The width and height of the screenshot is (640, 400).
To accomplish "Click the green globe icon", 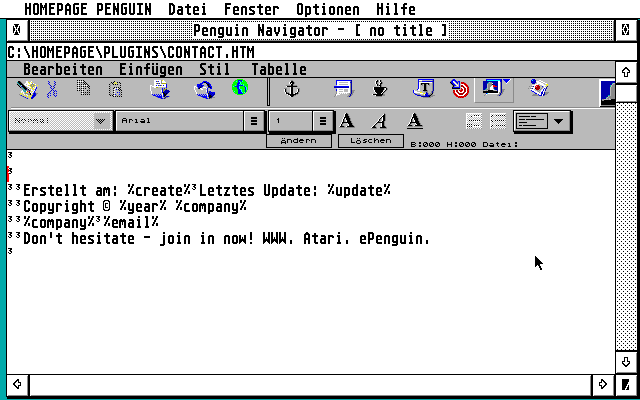I will click(240, 87).
